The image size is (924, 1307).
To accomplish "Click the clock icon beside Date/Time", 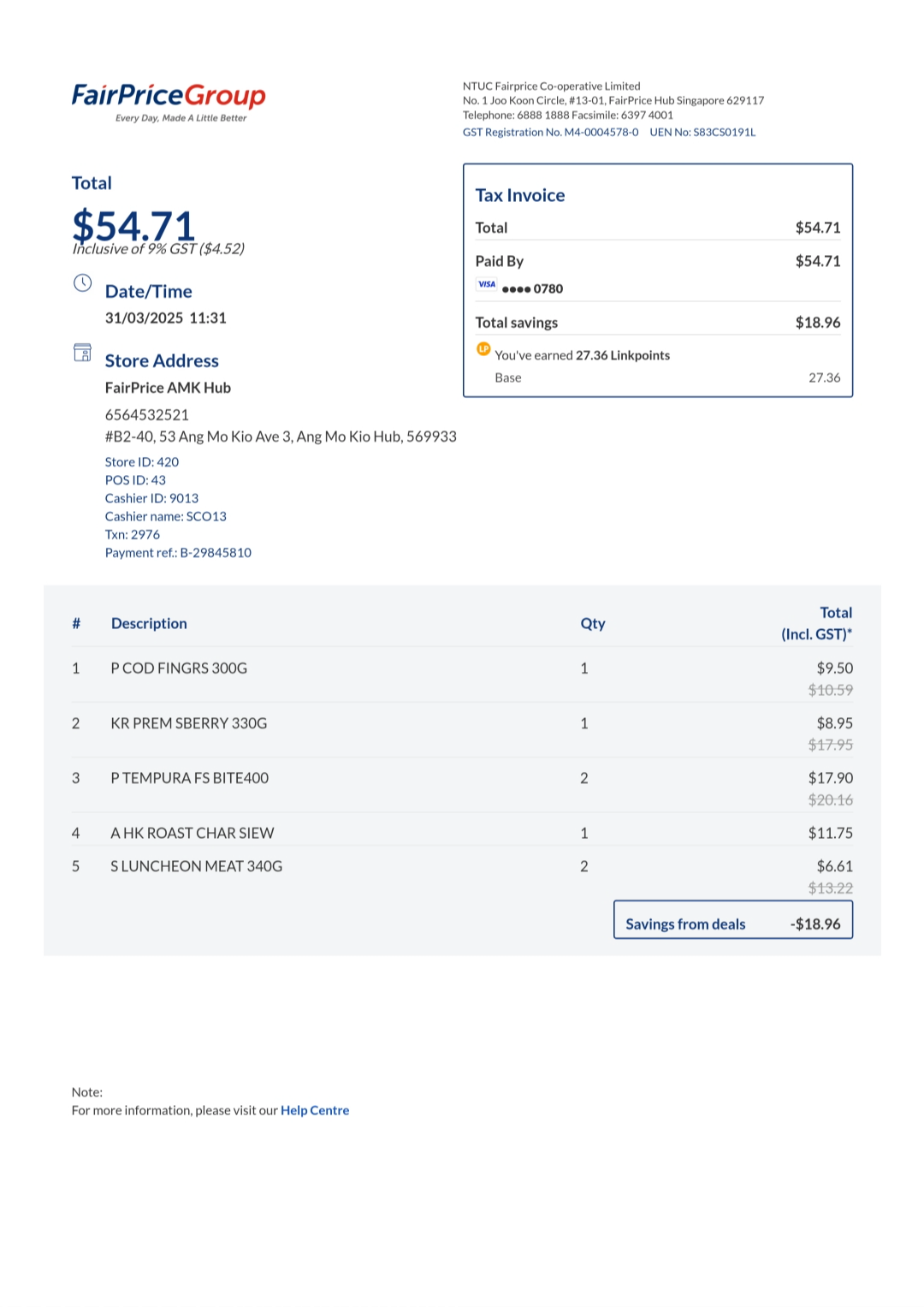I will pyautogui.click(x=82, y=283).
